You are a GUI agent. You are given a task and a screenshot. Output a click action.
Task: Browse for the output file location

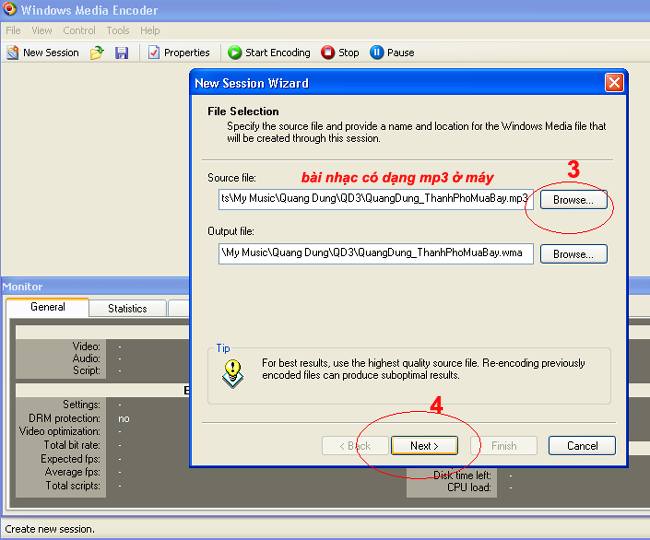pos(573,254)
